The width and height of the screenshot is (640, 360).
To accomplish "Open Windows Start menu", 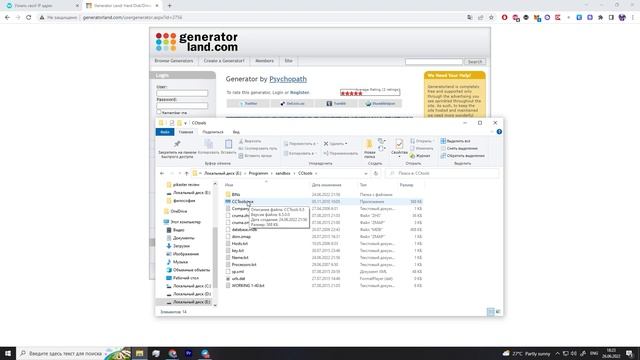I will click(x=8, y=353).
